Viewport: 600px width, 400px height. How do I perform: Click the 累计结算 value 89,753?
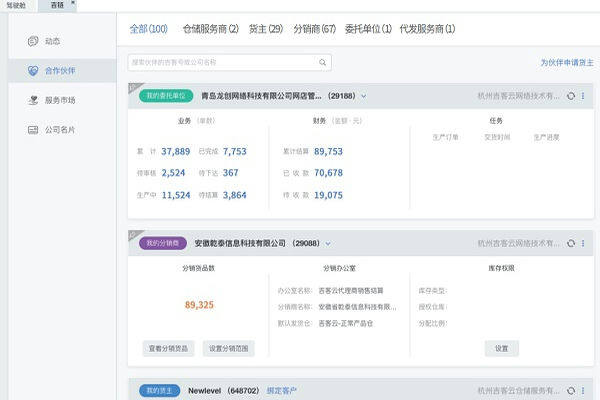(x=328, y=152)
